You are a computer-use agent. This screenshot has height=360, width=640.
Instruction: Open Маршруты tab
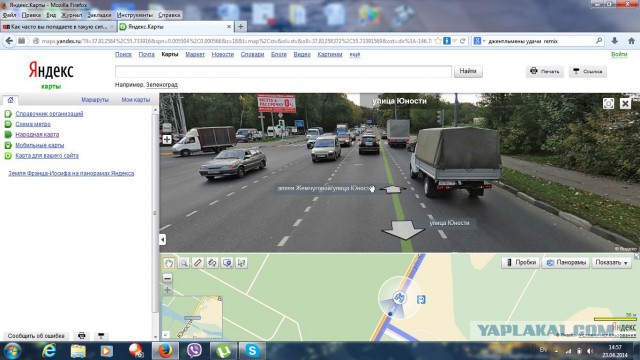coord(95,100)
